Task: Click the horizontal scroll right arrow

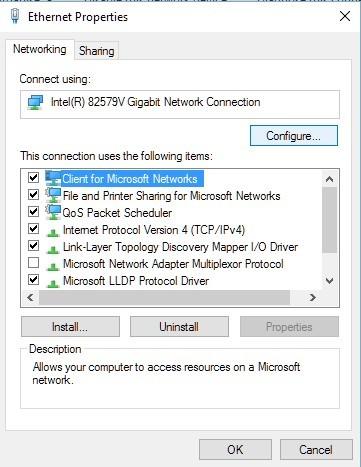Action: point(313,297)
